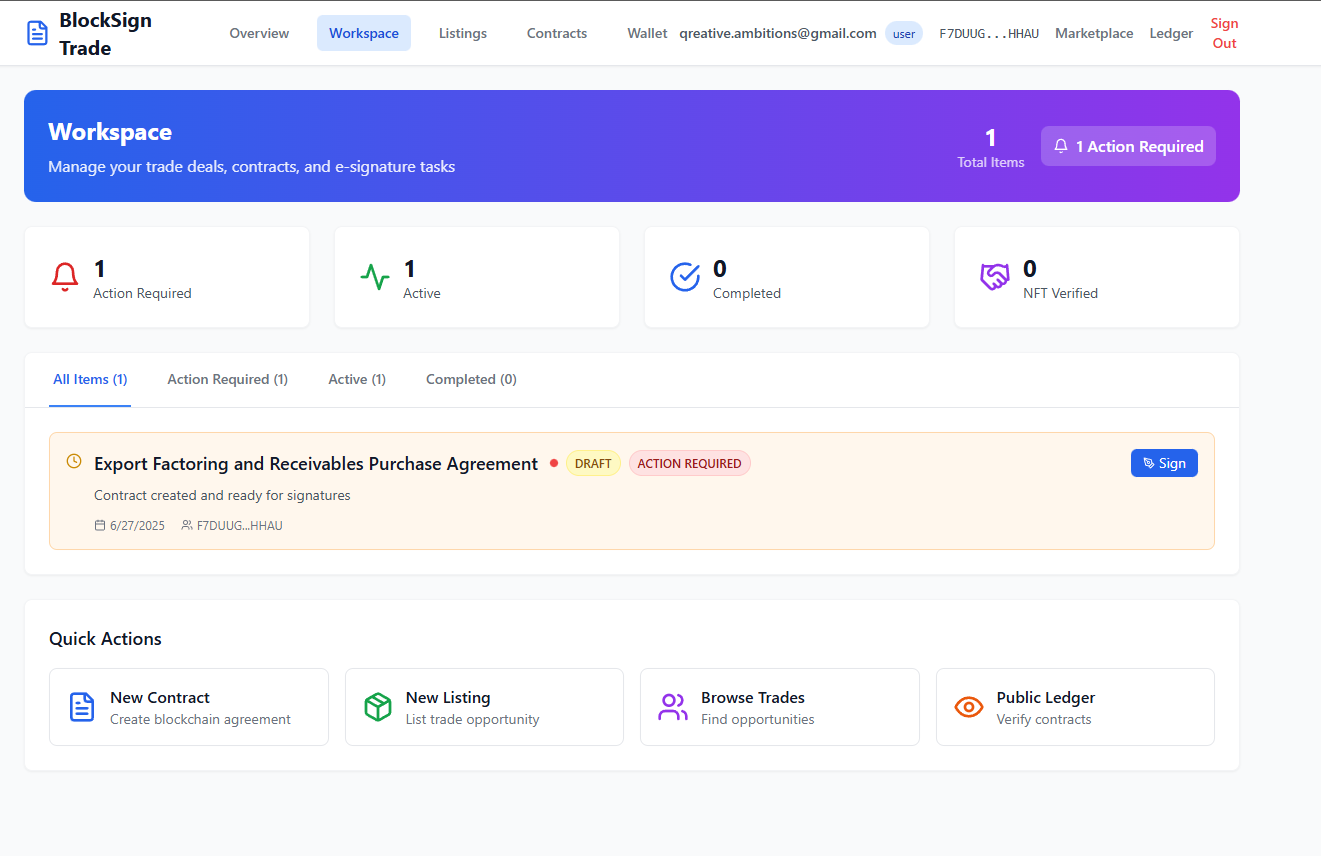Open the Overview navigation item
The width and height of the screenshot is (1321, 856).
pyautogui.click(x=259, y=33)
